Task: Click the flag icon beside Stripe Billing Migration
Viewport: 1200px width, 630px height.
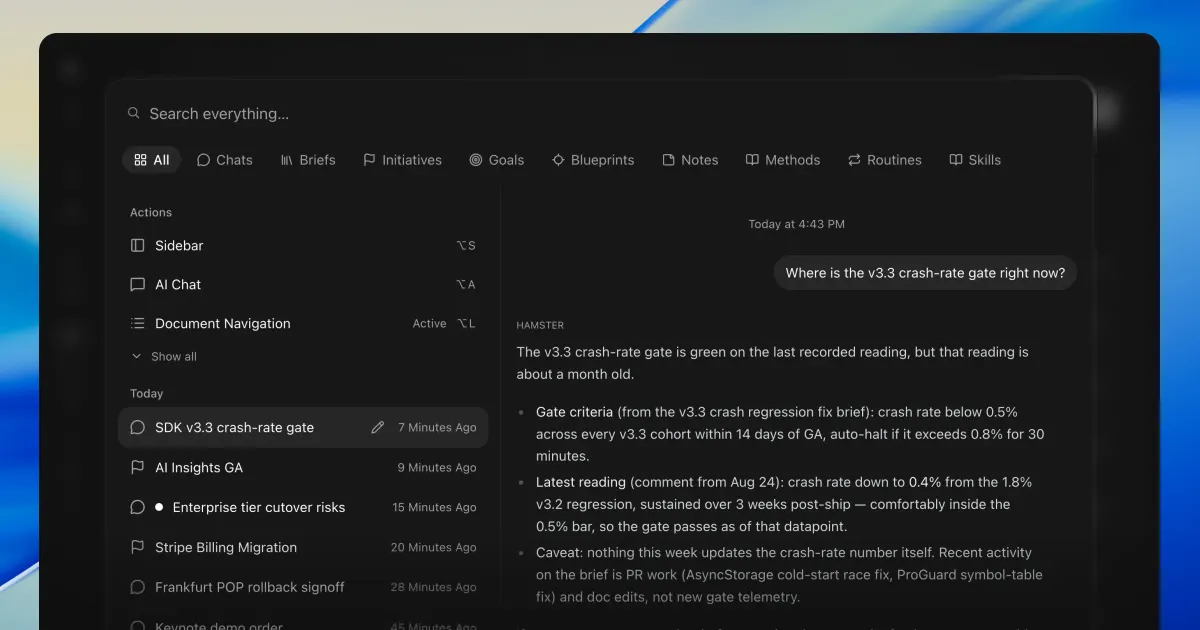Action: [138, 547]
